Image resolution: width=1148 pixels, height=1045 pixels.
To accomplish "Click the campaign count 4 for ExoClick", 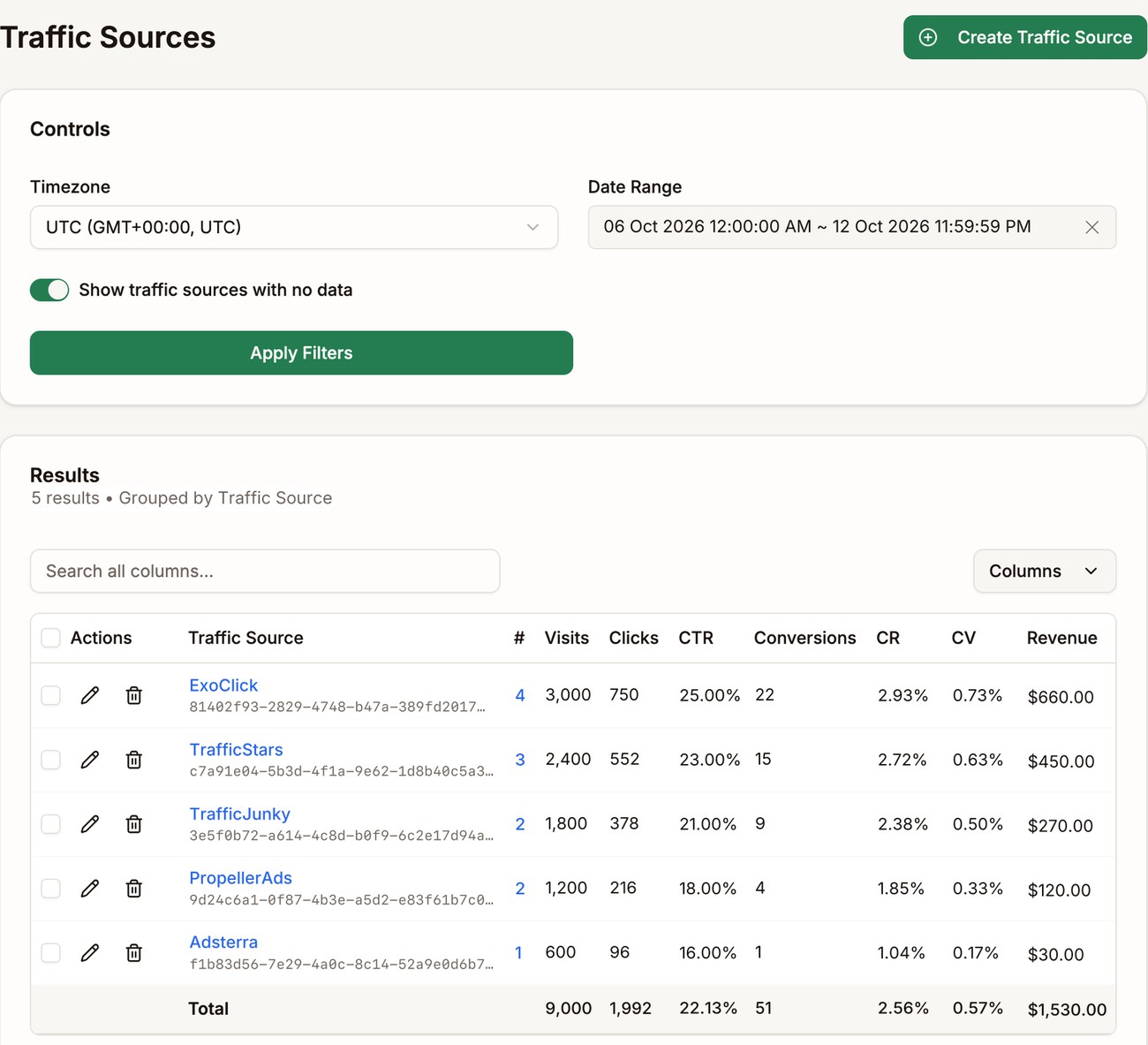I will pyautogui.click(x=520, y=695).
